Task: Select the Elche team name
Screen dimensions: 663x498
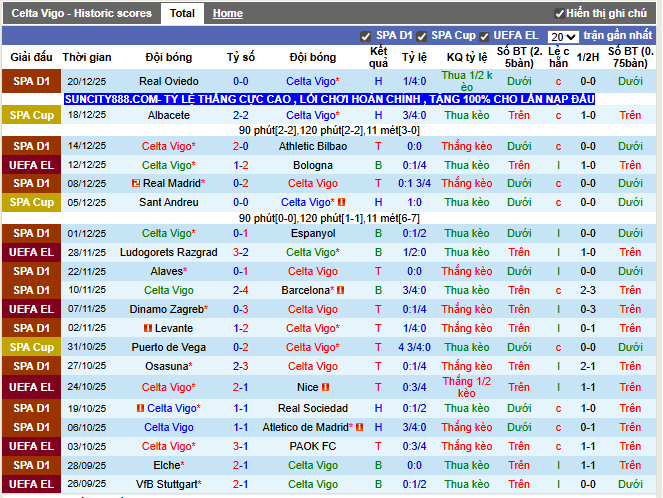Action: click(169, 465)
